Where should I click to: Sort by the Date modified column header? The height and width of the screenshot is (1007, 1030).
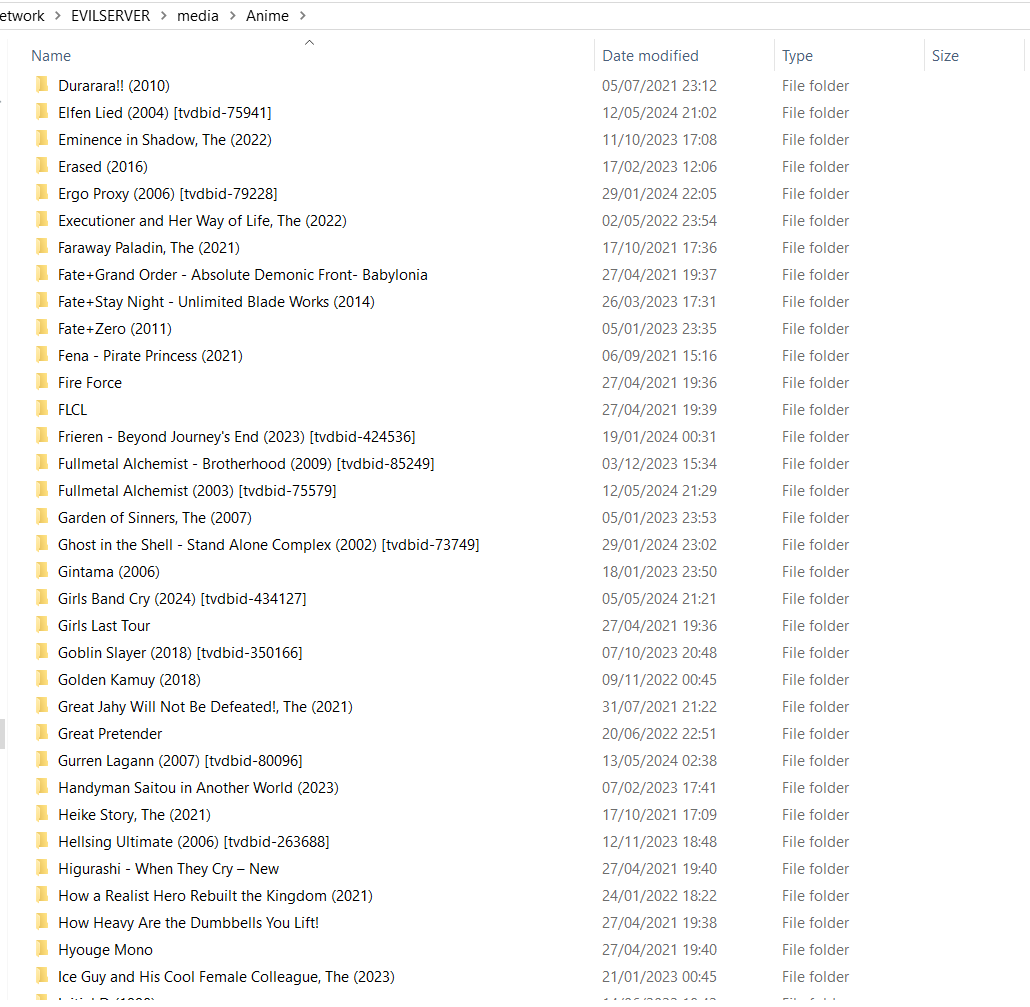click(650, 56)
